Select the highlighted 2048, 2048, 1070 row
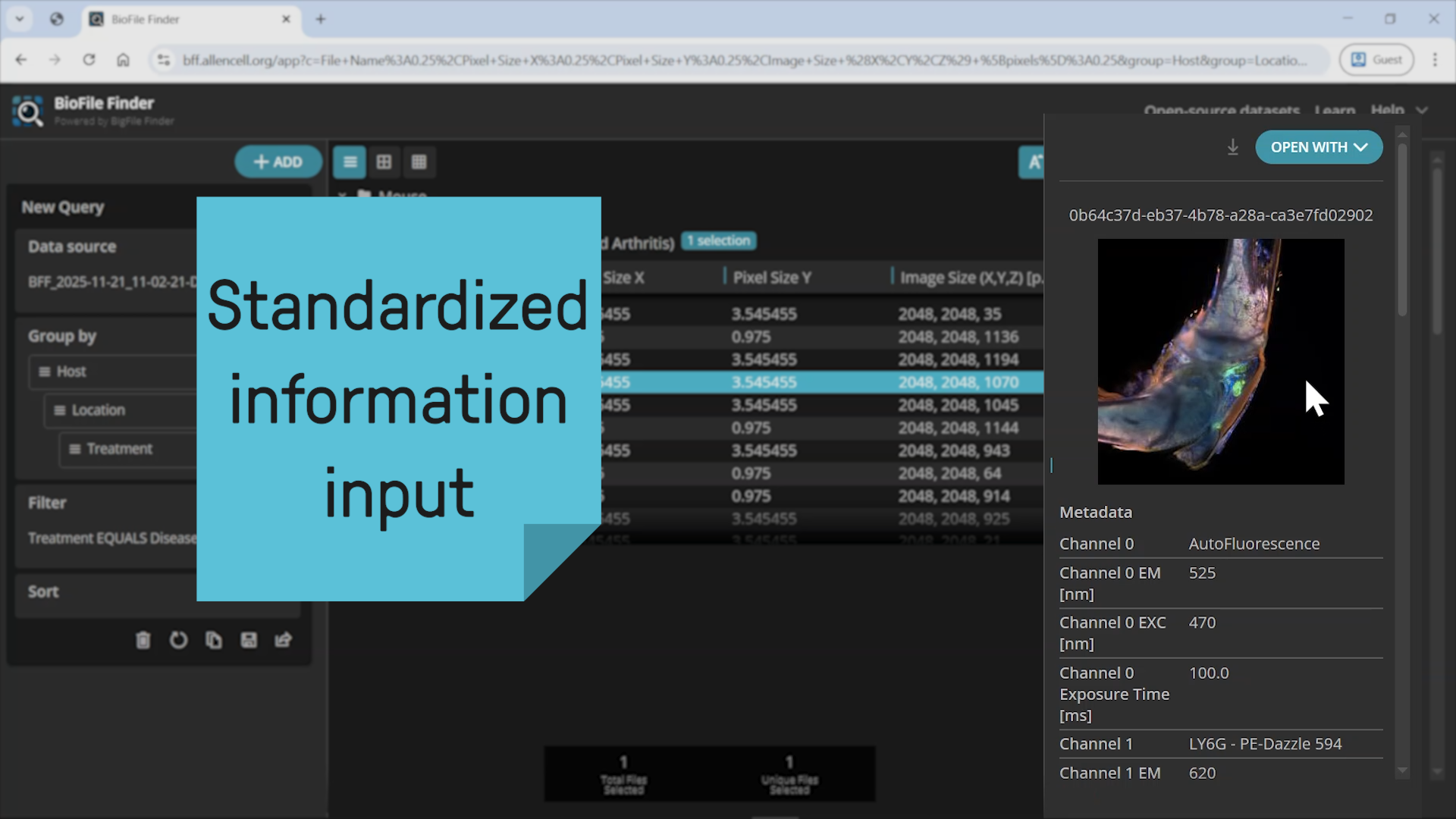Viewport: 1456px width, 819px height. [x=957, y=382]
